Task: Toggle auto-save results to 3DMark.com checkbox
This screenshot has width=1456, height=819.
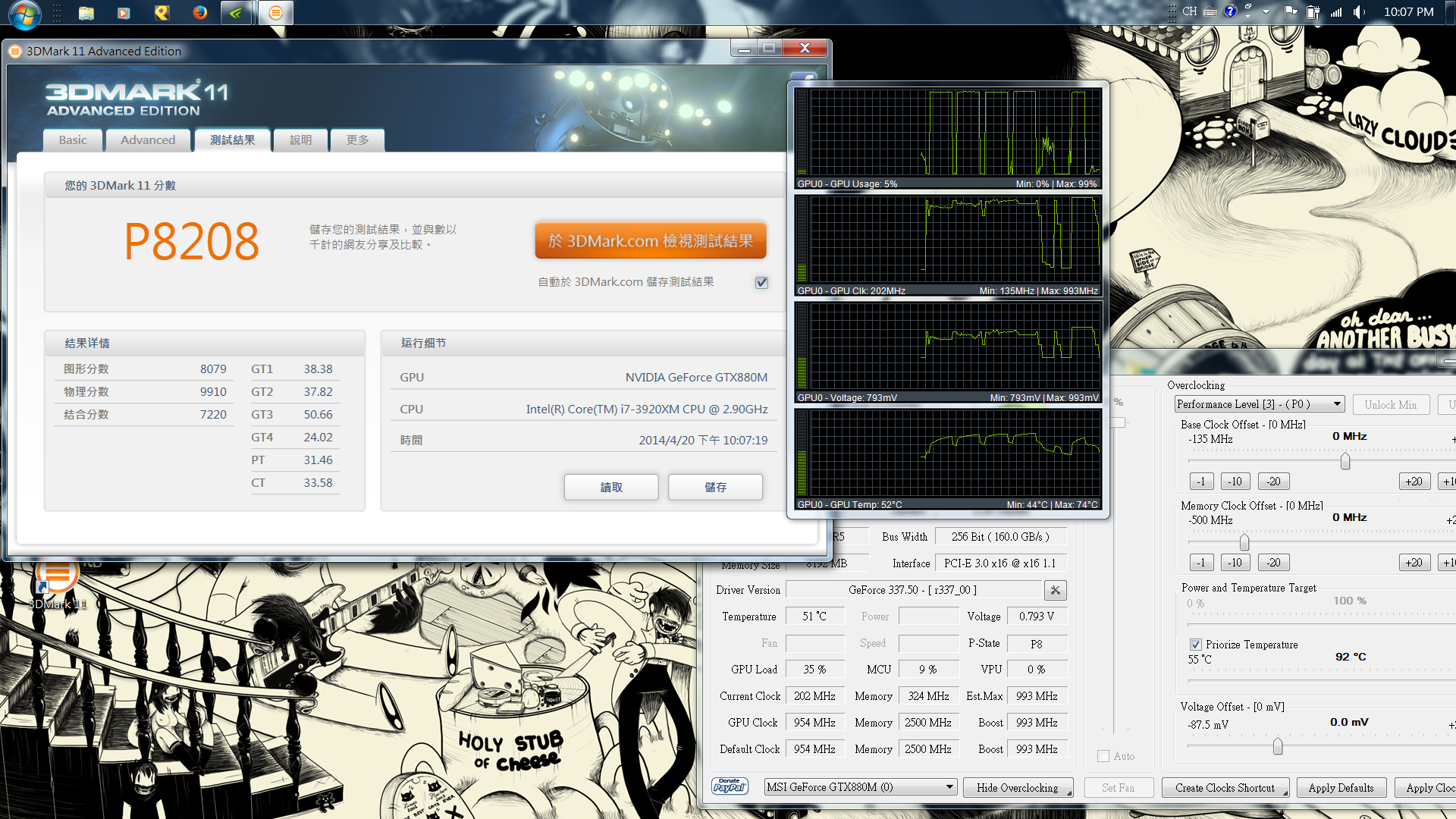Action: pyautogui.click(x=761, y=282)
